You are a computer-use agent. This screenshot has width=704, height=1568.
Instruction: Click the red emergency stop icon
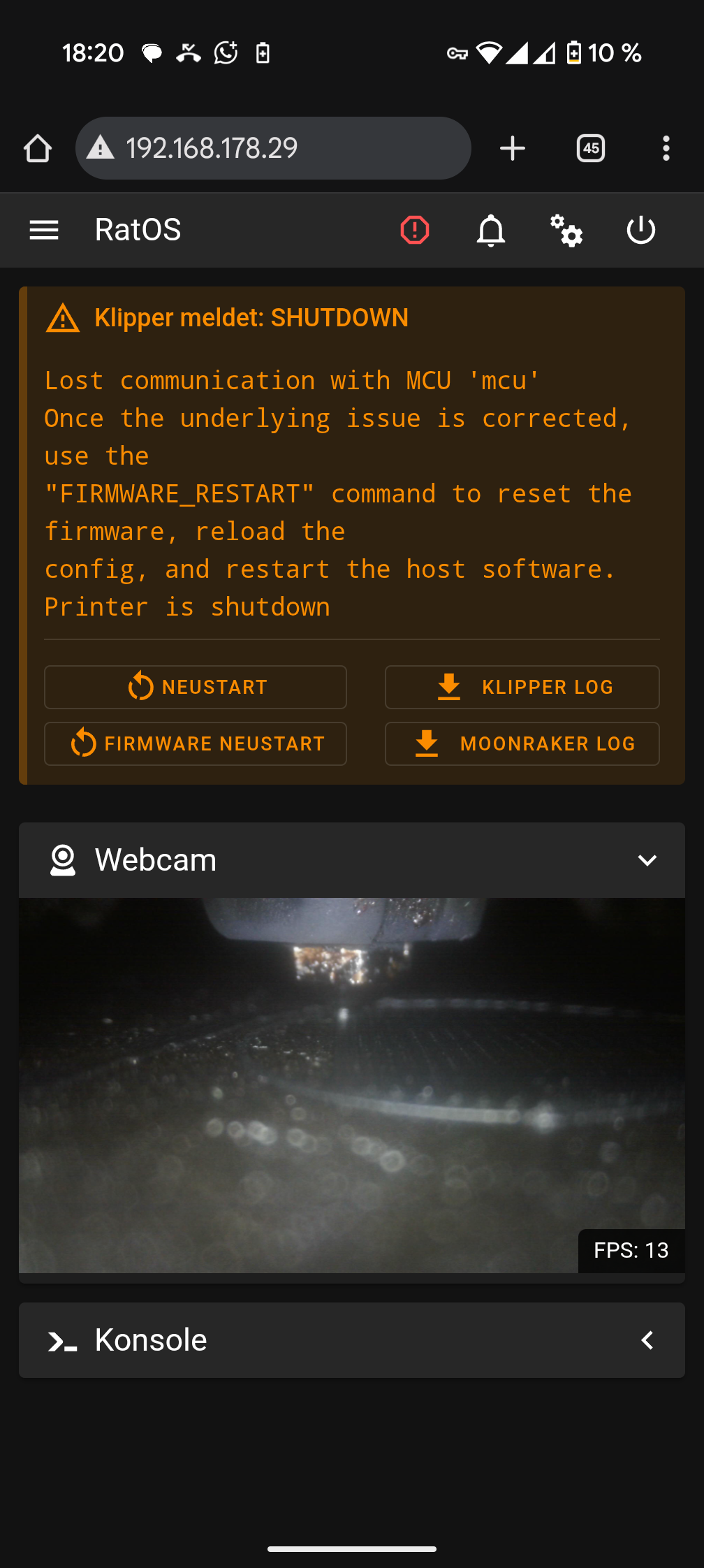(x=415, y=230)
